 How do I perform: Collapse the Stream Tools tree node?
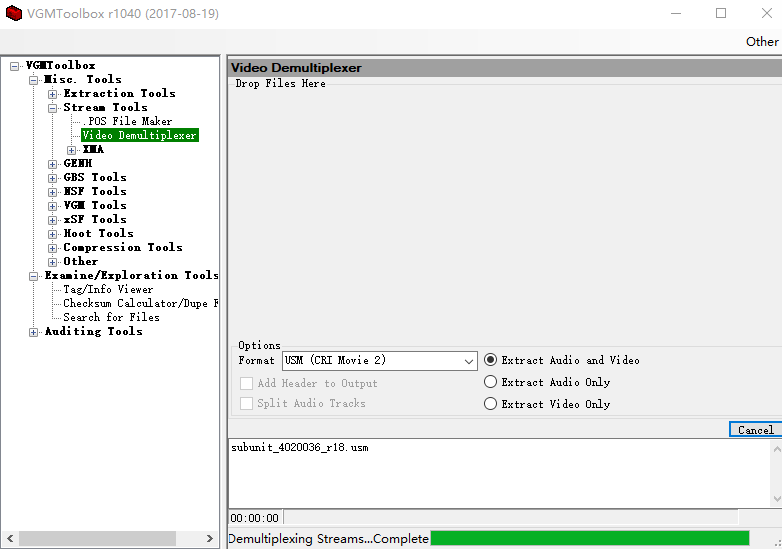[53, 108]
